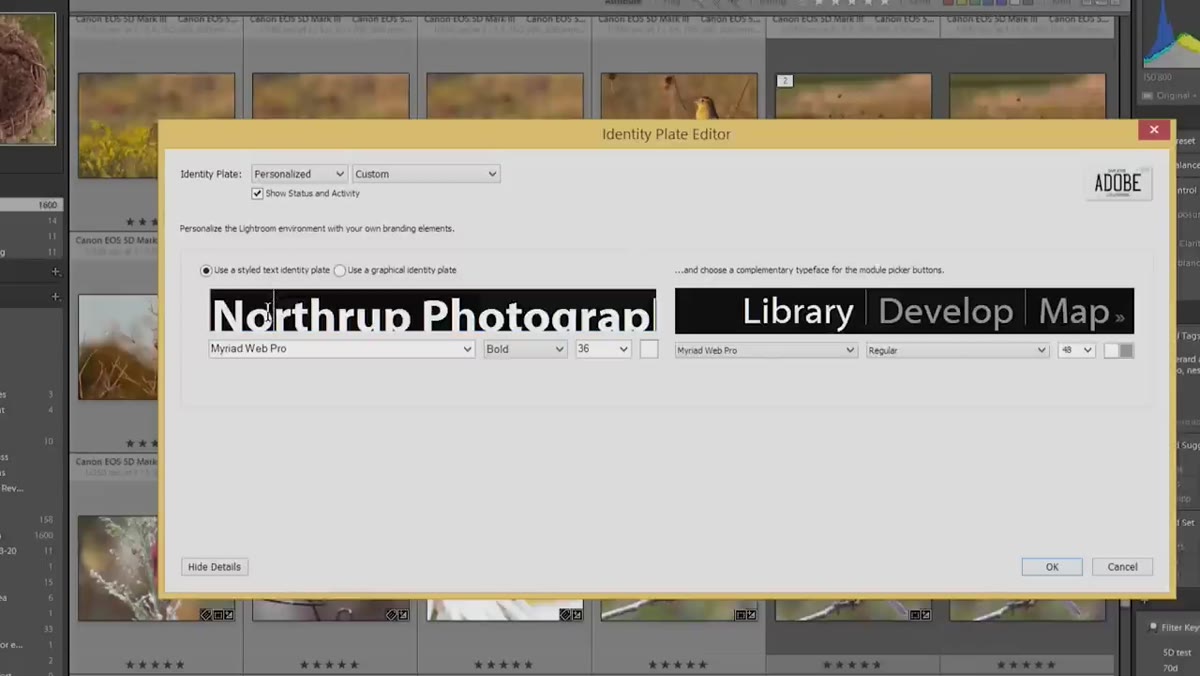Pick the darker module picker color swatch
The width and height of the screenshot is (1200, 676).
pos(1127,351)
